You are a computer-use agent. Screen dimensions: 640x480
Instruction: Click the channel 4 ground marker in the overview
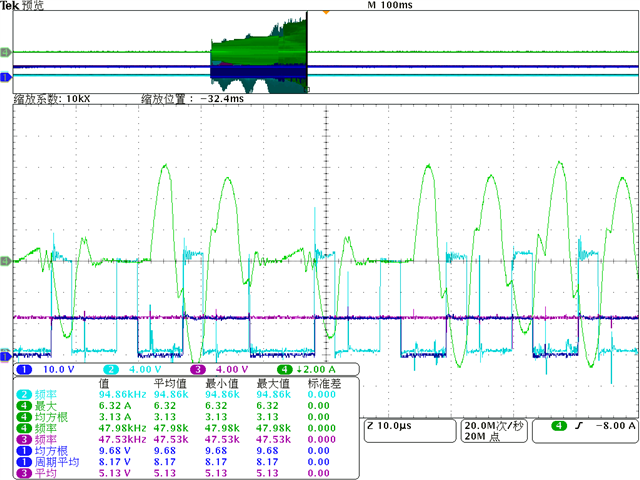(x=6, y=52)
